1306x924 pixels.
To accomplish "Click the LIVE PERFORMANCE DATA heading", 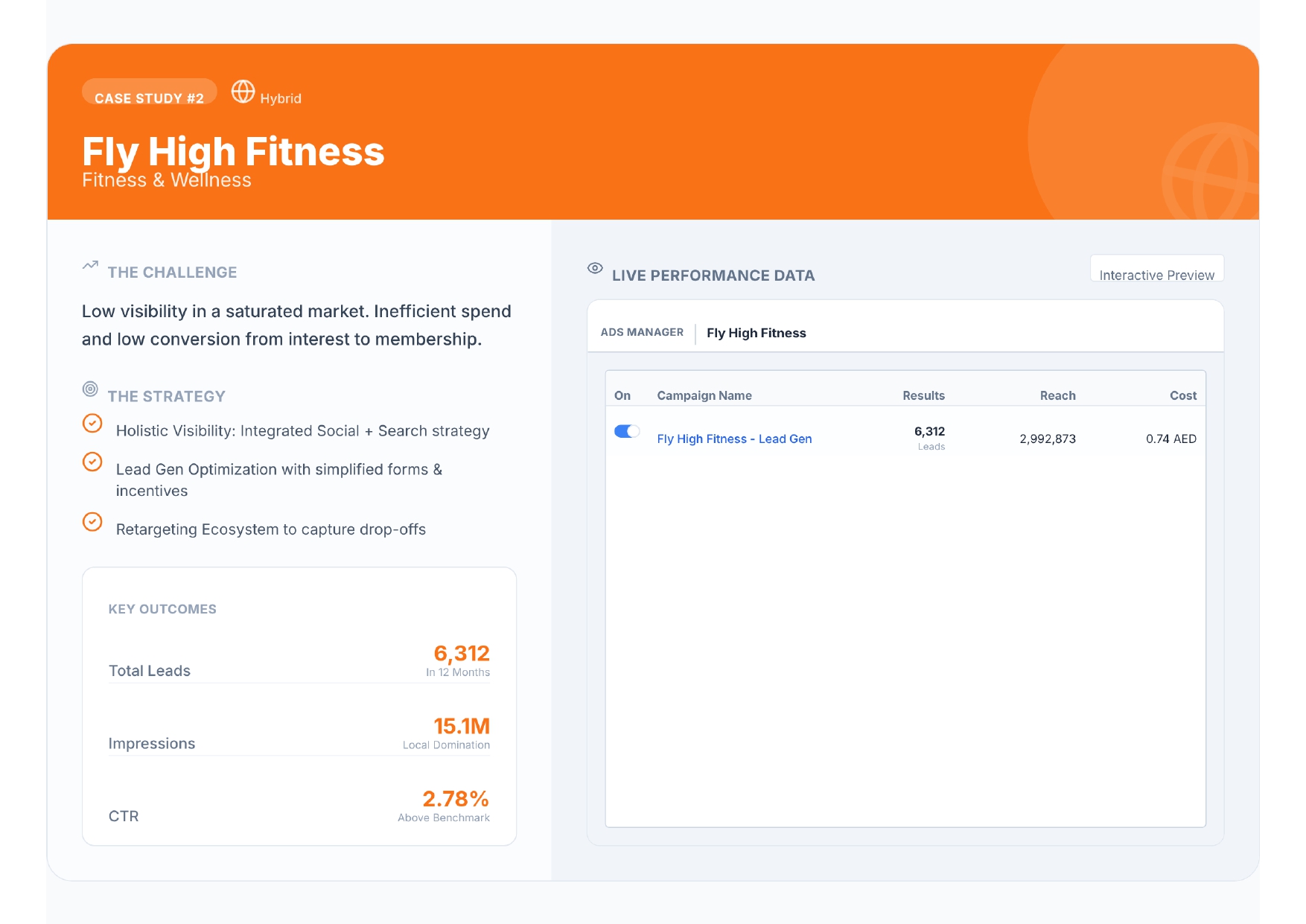I will (713, 275).
